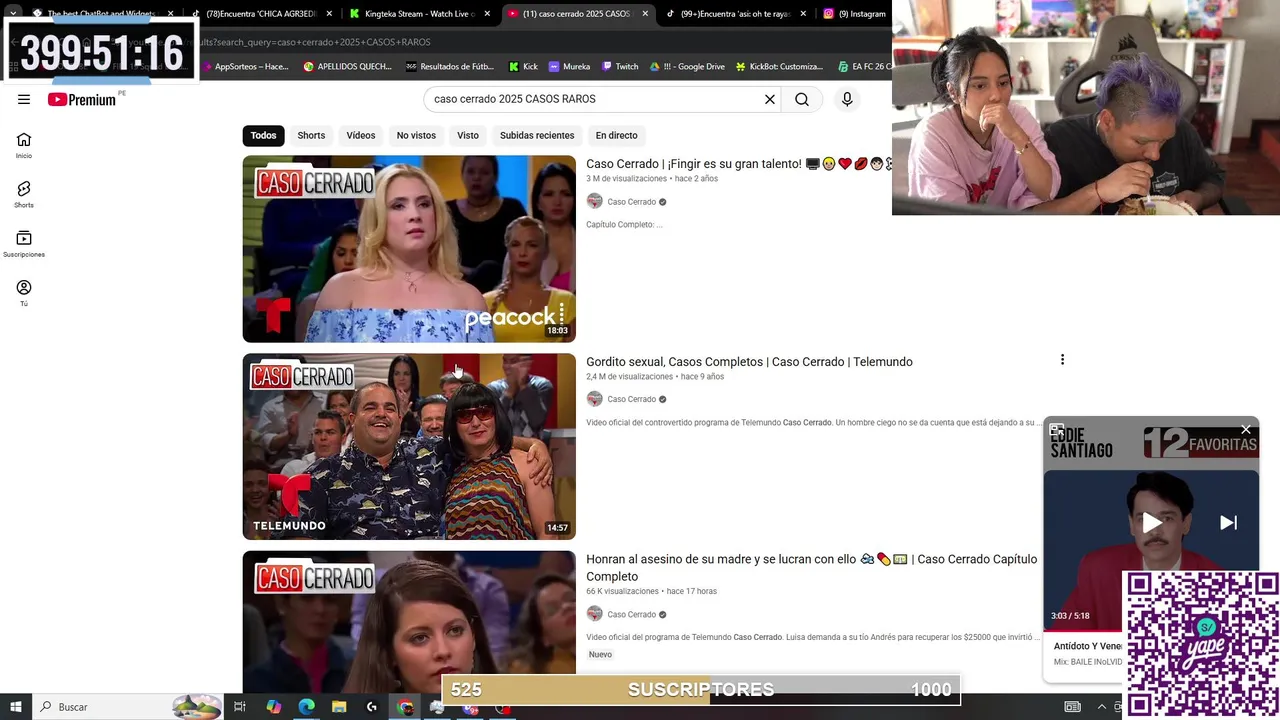Open the YouTube hamburger guide menu
Screen dimensions: 1280x720
(24, 99)
